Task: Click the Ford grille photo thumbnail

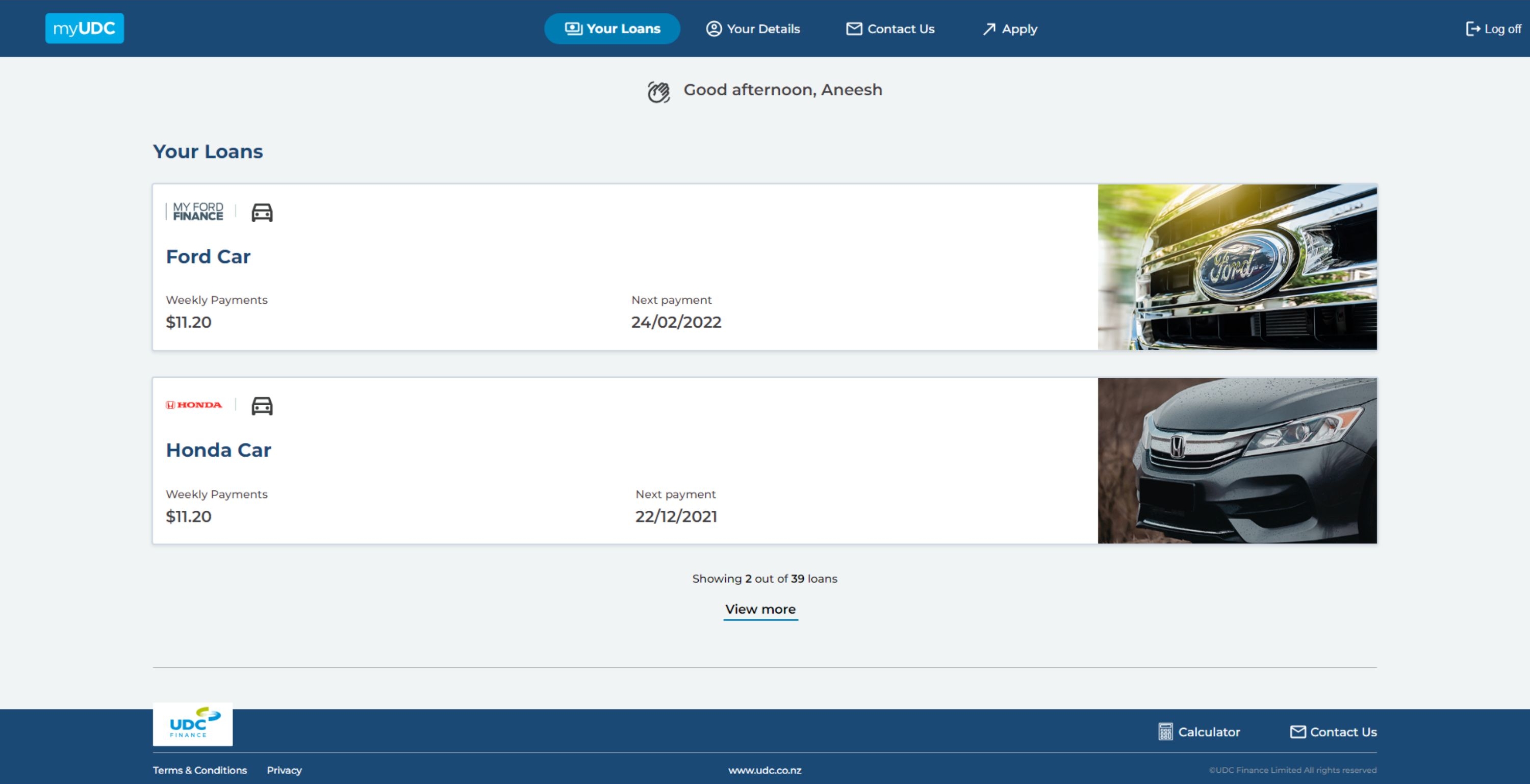Action: point(1237,267)
